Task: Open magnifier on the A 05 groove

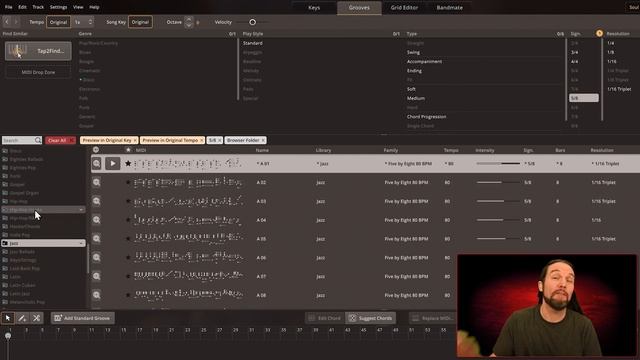Action: point(96,239)
